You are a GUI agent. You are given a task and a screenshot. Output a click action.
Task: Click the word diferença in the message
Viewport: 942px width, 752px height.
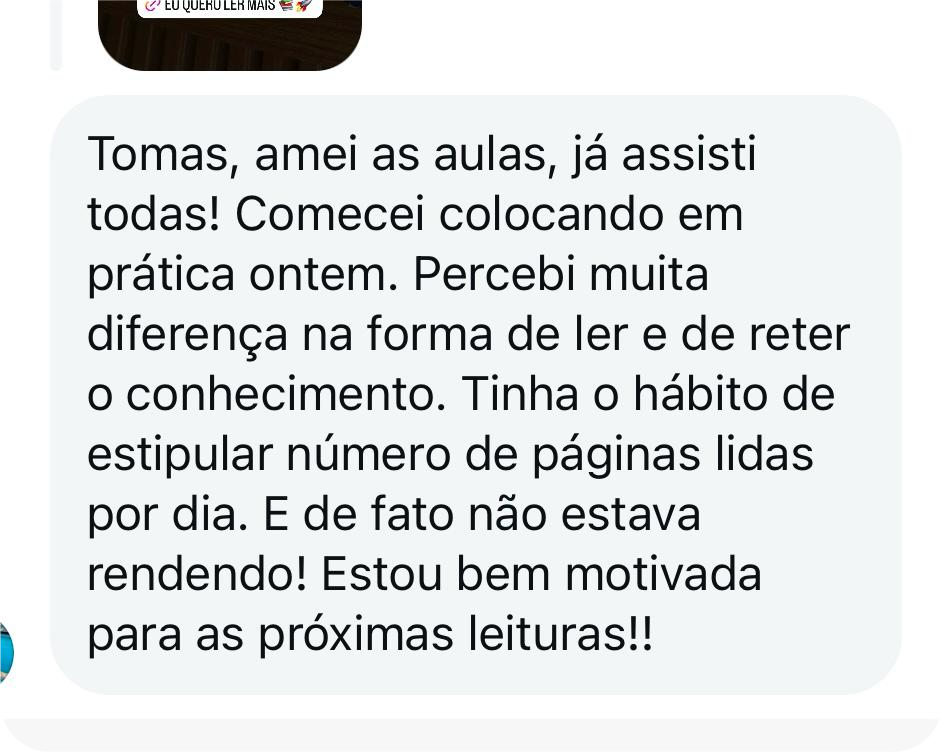pyautogui.click(x=187, y=336)
